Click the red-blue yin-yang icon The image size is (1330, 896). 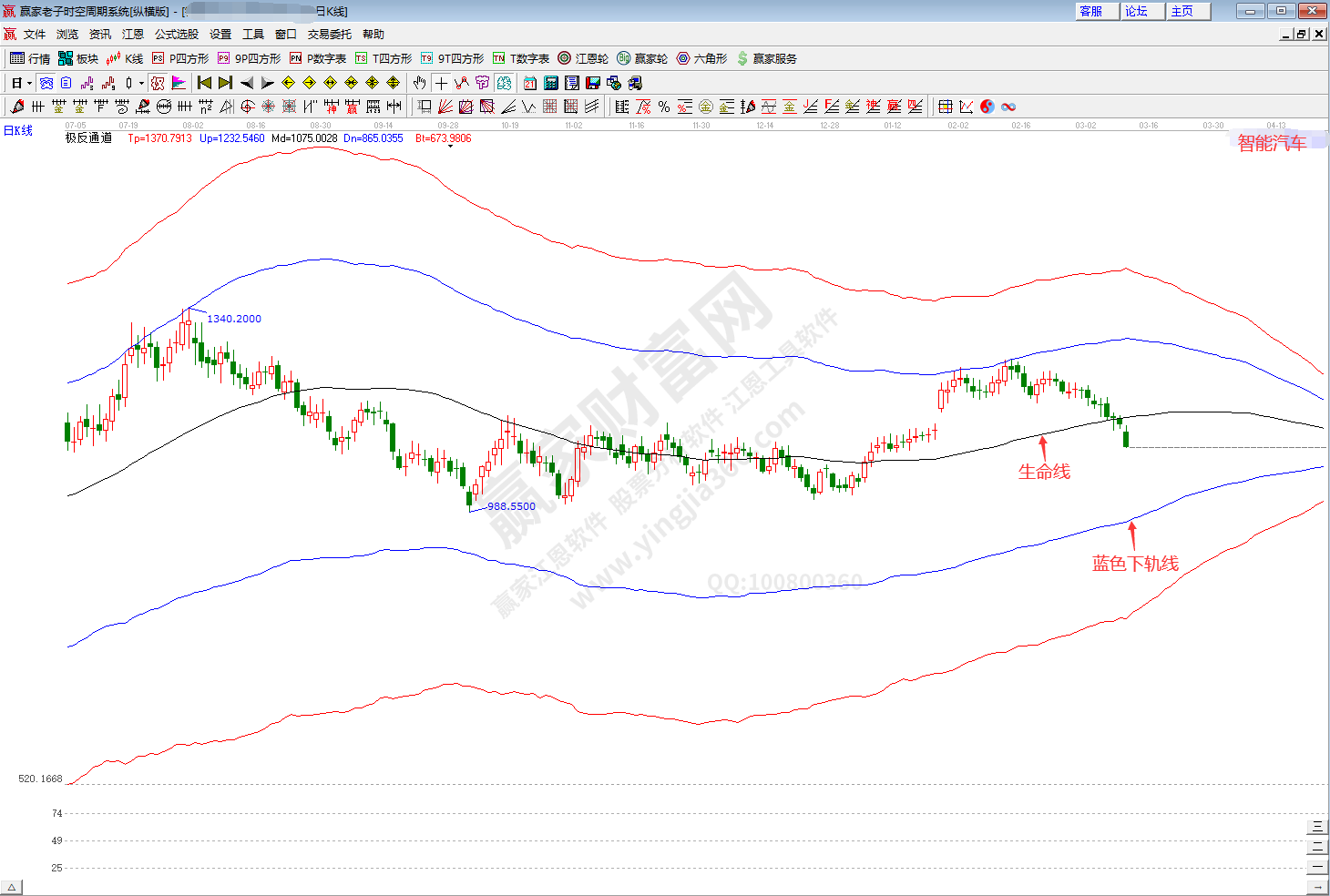tap(987, 107)
